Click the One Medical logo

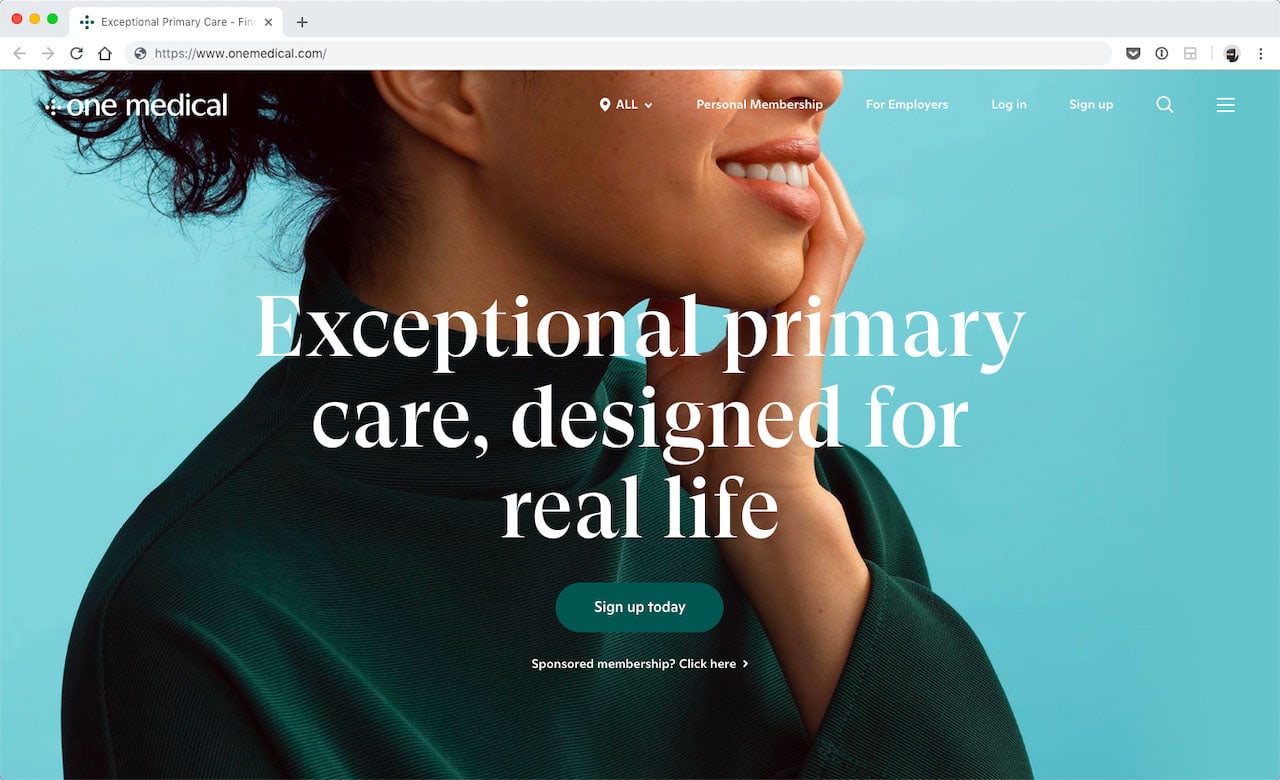click(137, 105)
